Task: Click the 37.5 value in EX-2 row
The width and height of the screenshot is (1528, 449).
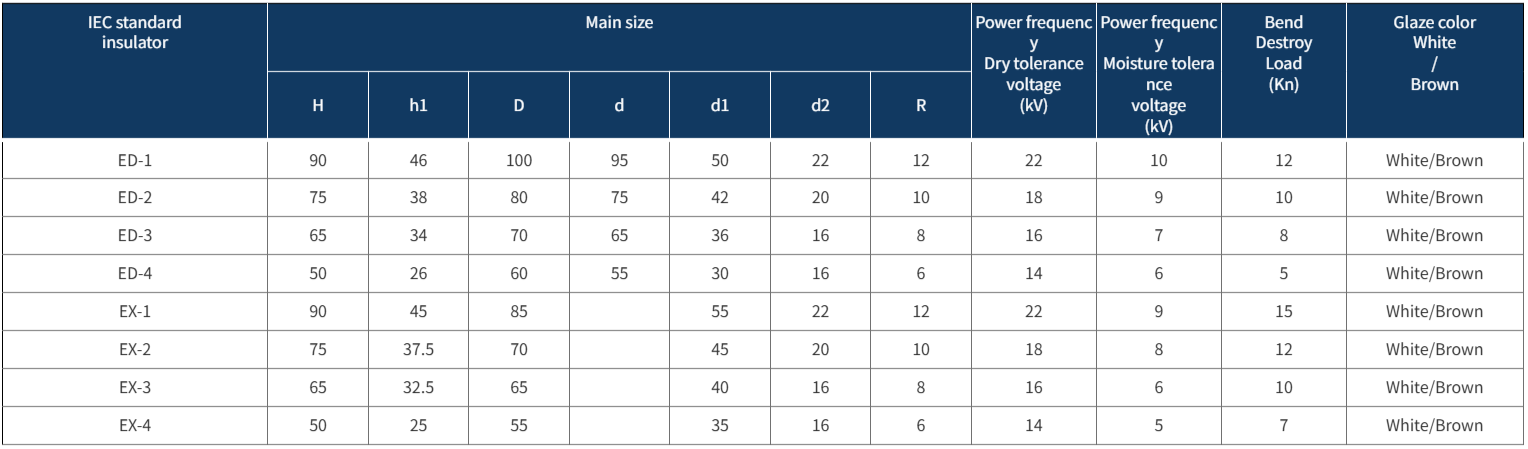Action: click(x=418, y=349)
